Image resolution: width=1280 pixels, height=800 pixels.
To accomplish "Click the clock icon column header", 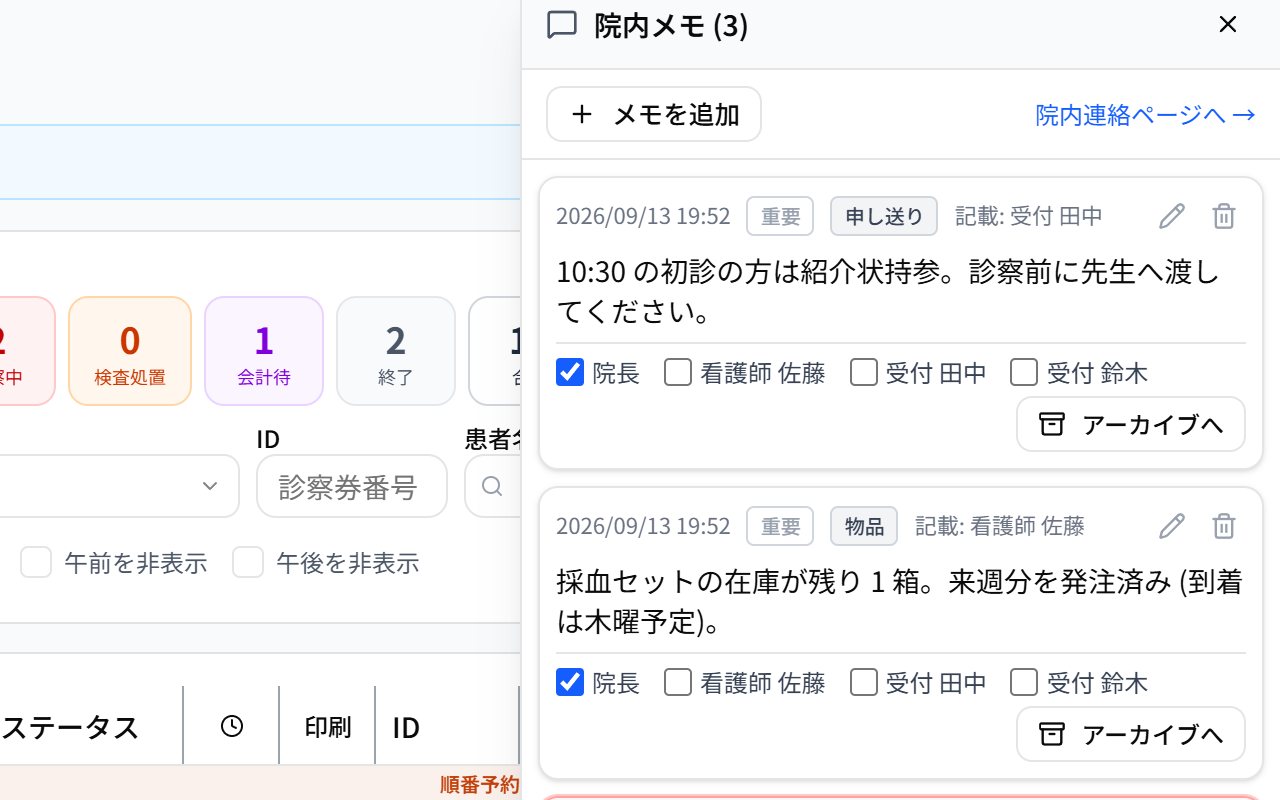I will 232,726.
